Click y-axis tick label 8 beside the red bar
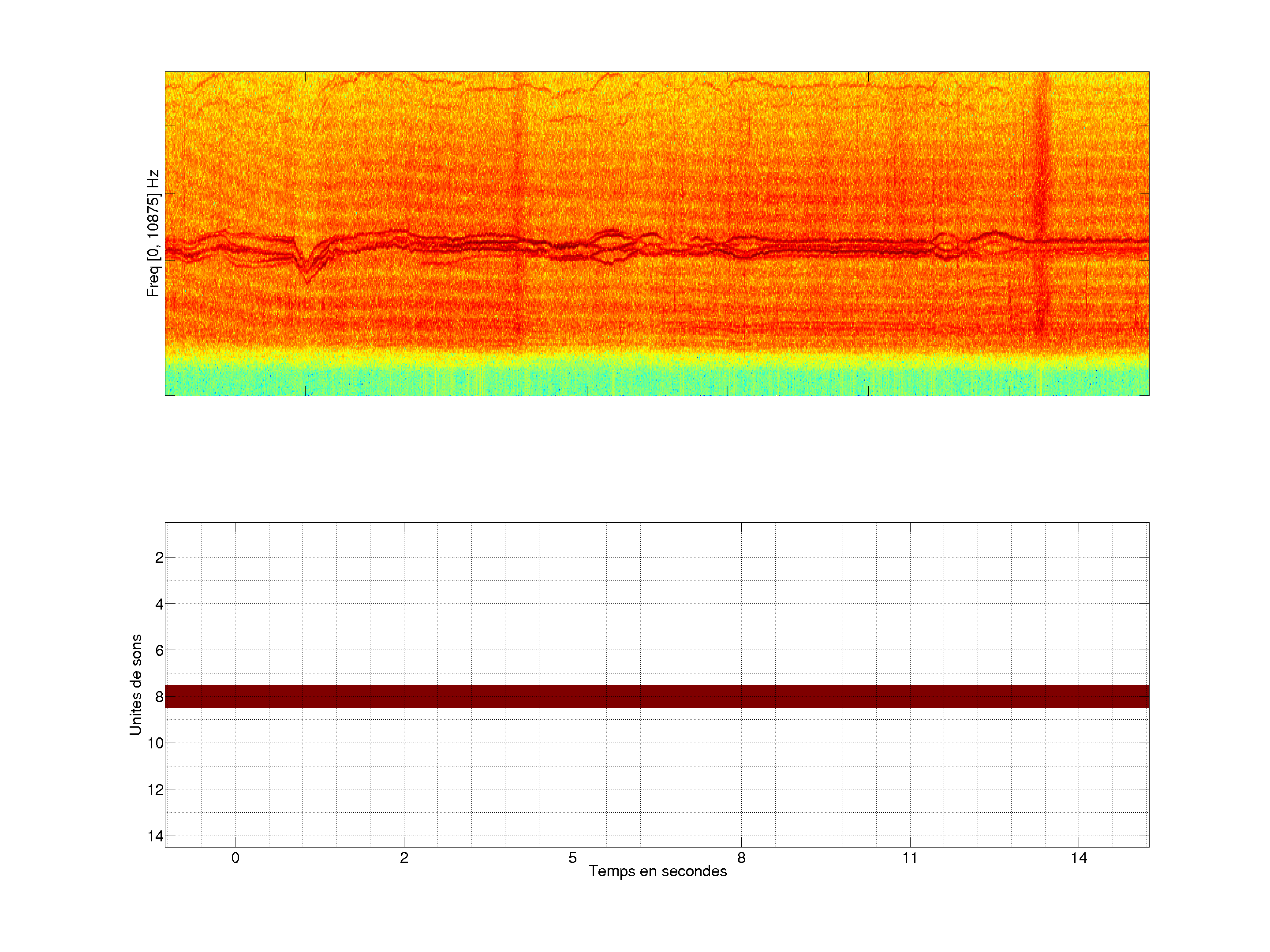 159,697
